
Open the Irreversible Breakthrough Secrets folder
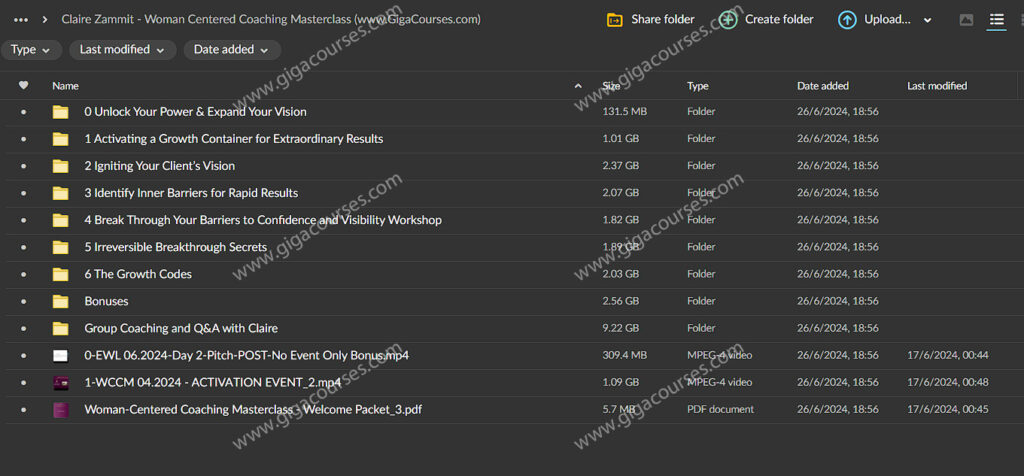pos(175,247)
